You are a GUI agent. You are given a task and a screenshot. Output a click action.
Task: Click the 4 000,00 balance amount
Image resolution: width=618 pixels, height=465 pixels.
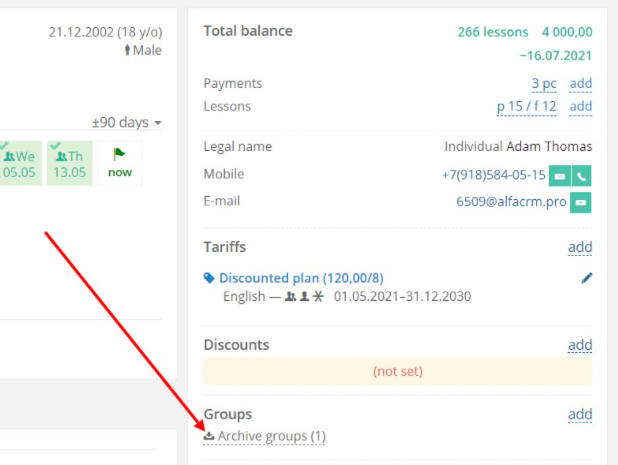click(x=567, y=32)
